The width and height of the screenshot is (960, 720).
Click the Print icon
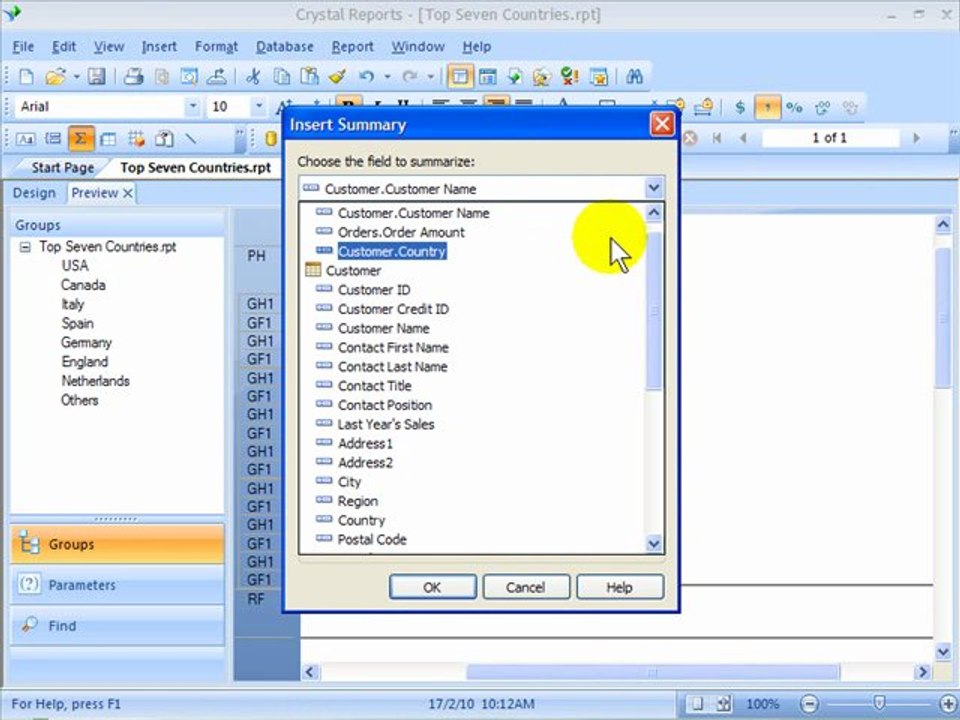click(x=133, y=77)
